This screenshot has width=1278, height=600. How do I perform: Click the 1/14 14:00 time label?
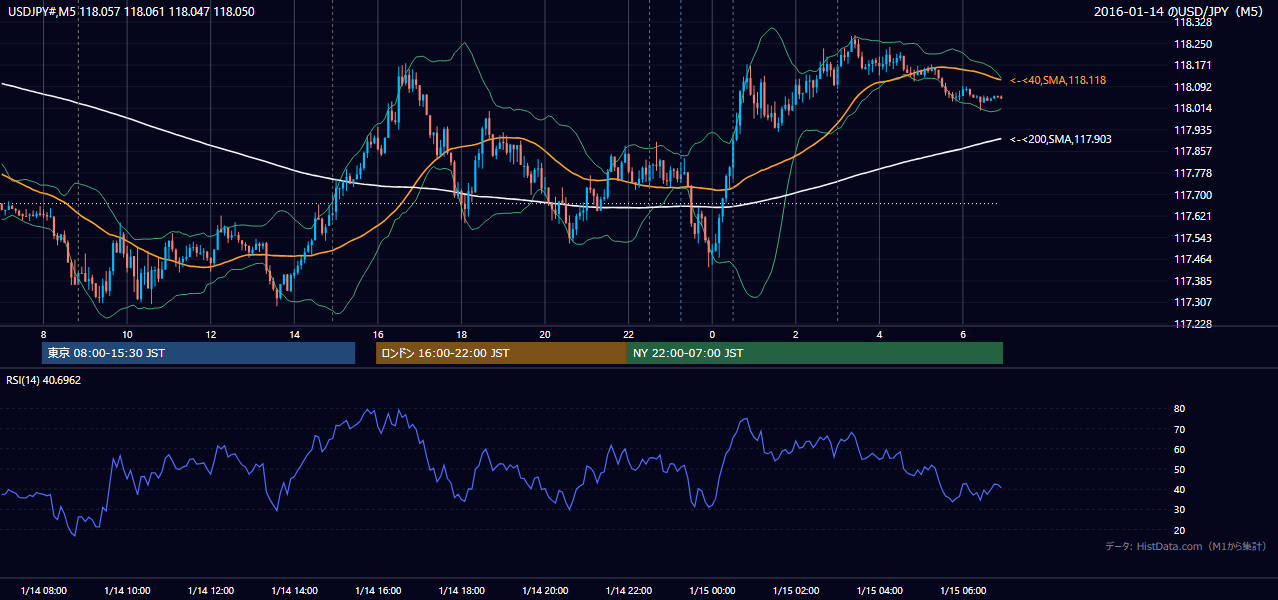click(x=294, y=591)
